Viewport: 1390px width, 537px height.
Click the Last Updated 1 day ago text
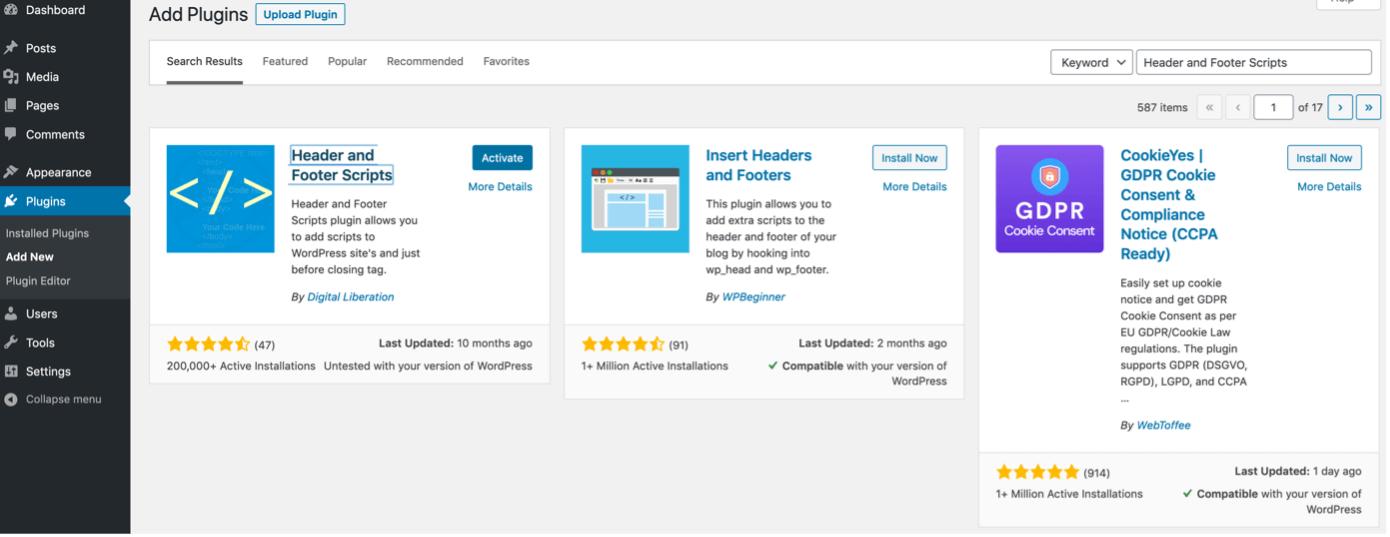1298,471
